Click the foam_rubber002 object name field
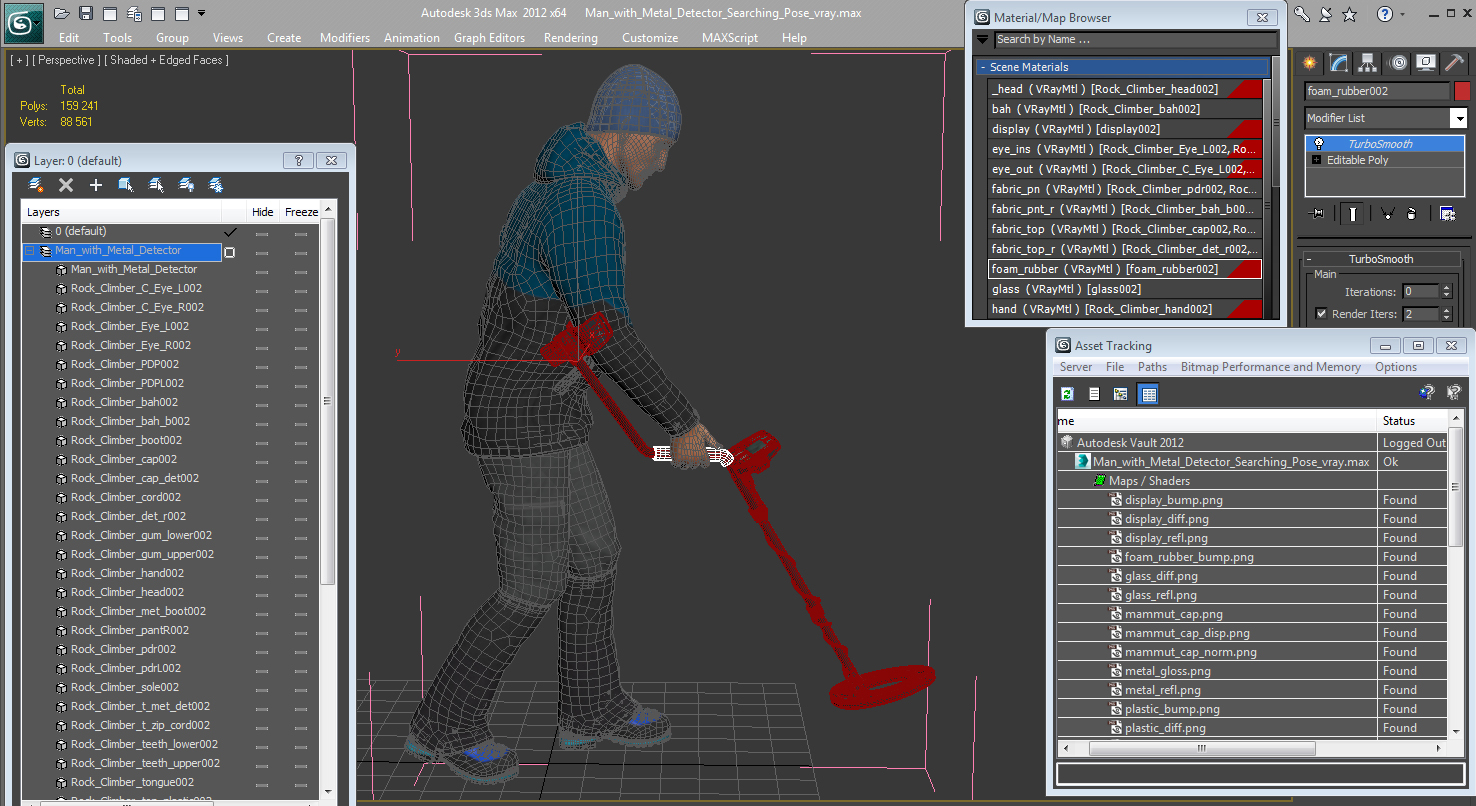This screenshot has width=1476, height=806. (1377, 91)
